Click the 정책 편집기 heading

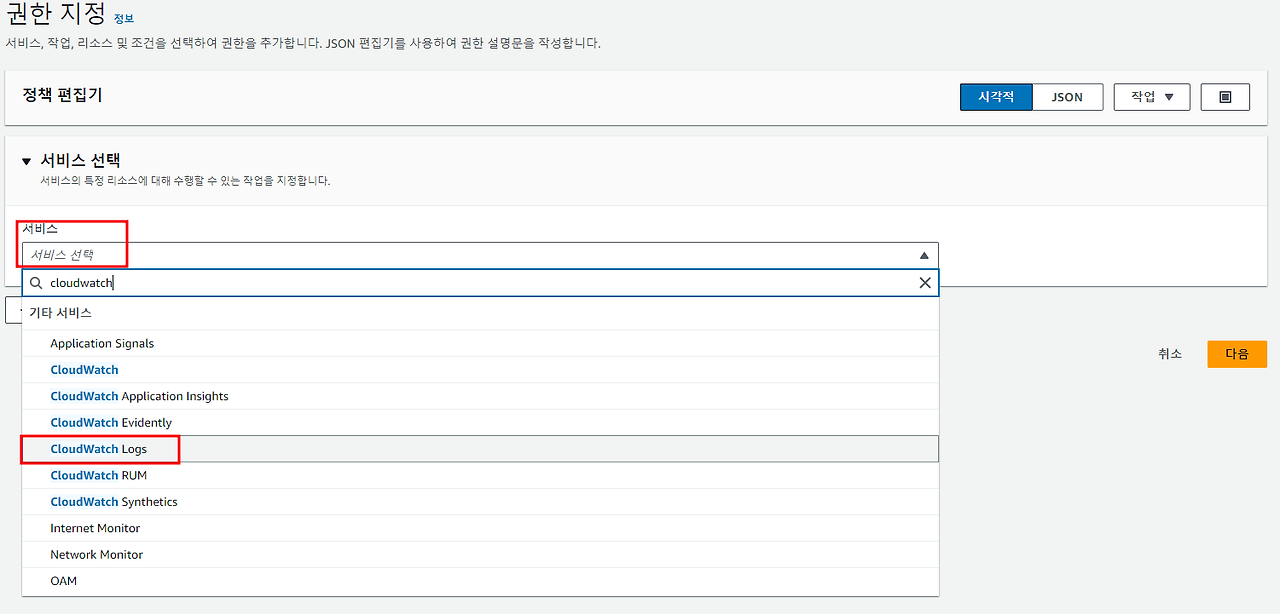62,95
